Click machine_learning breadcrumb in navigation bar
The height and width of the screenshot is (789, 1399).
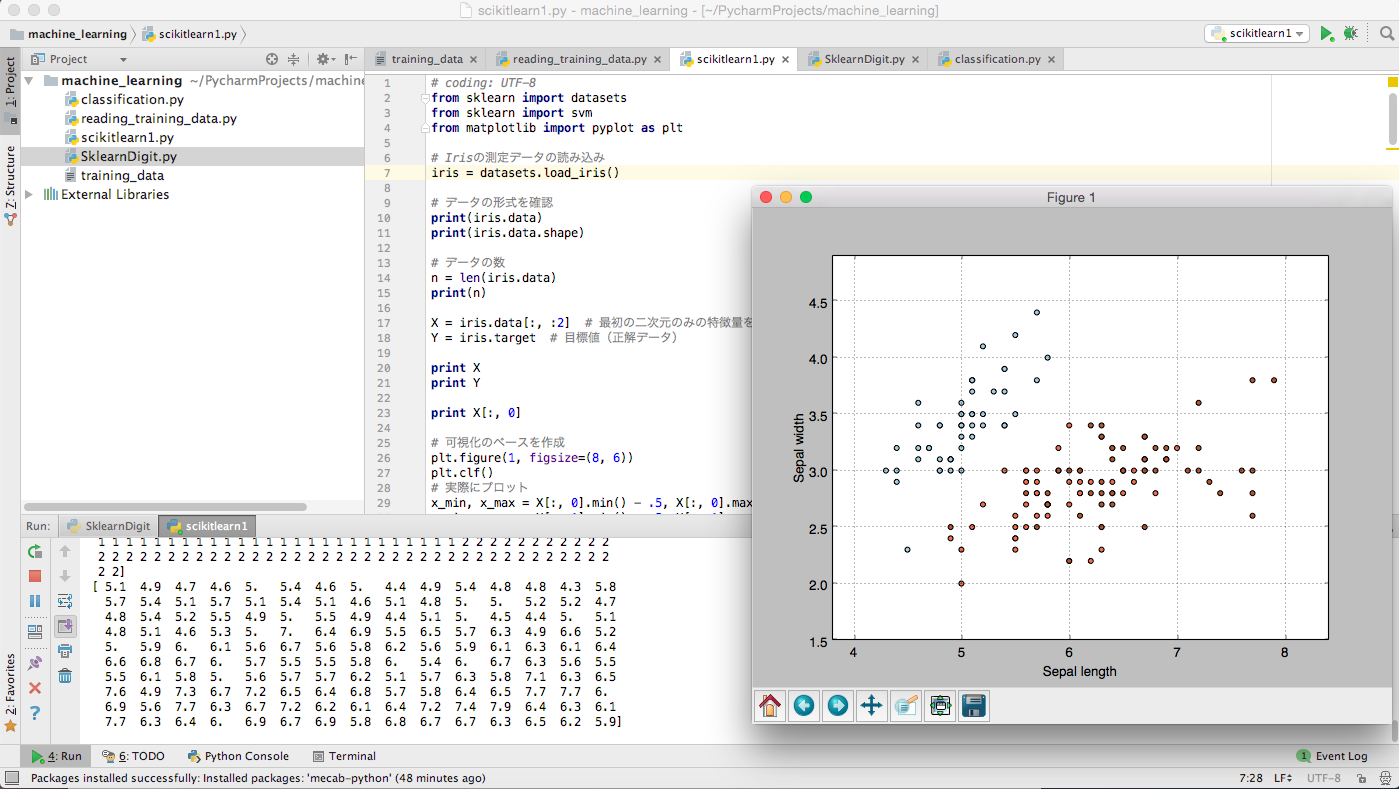coord(69,34)
